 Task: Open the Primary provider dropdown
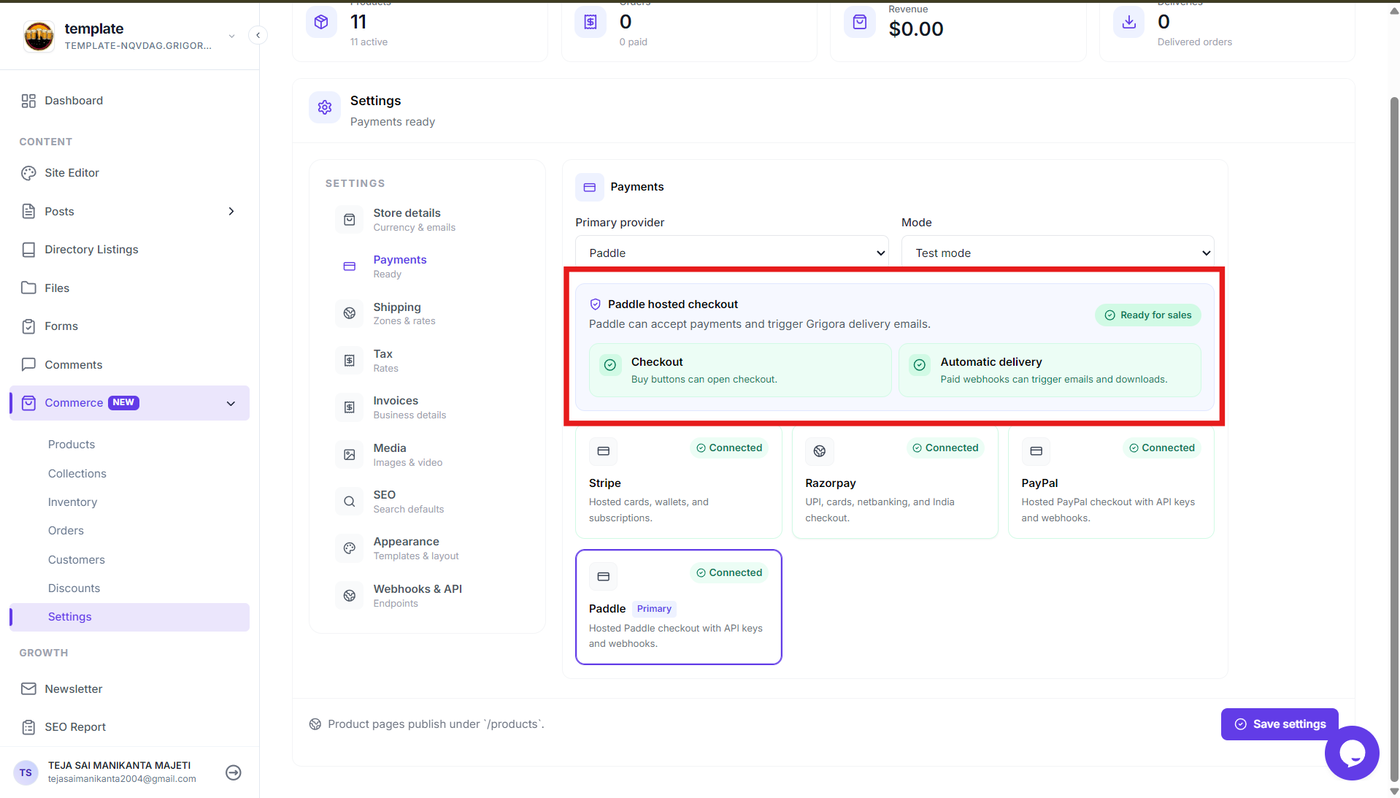tap(732, 253)
